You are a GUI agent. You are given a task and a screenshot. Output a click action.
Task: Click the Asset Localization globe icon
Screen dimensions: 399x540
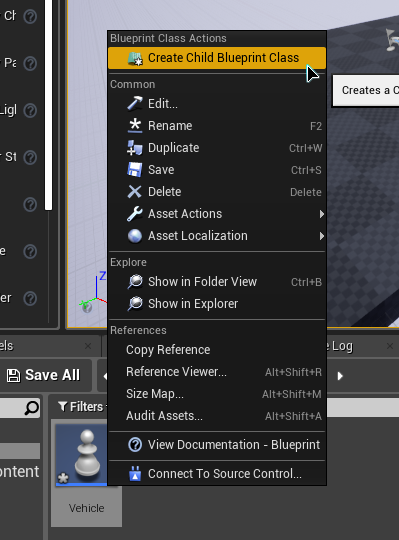[x=135, y=236]
